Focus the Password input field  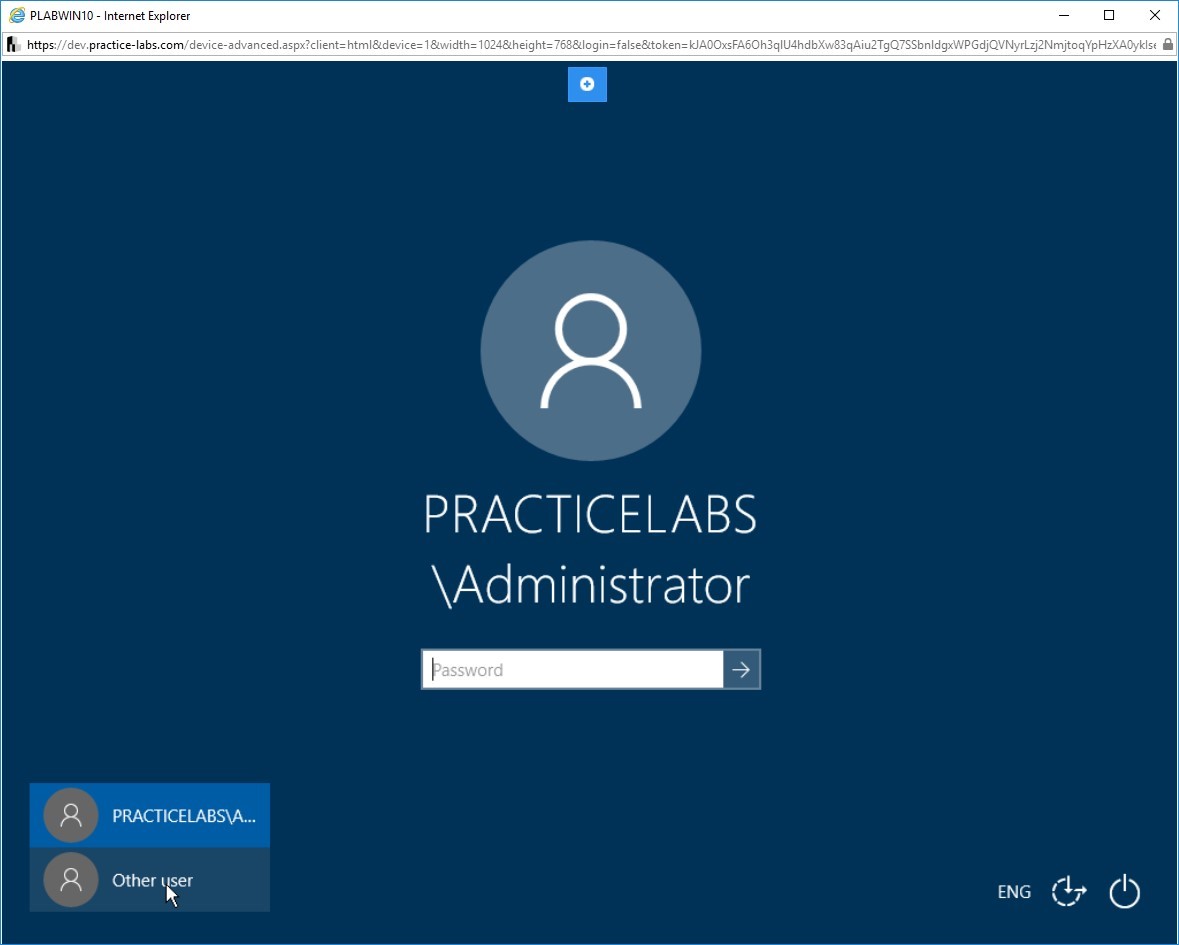[573, 669]
